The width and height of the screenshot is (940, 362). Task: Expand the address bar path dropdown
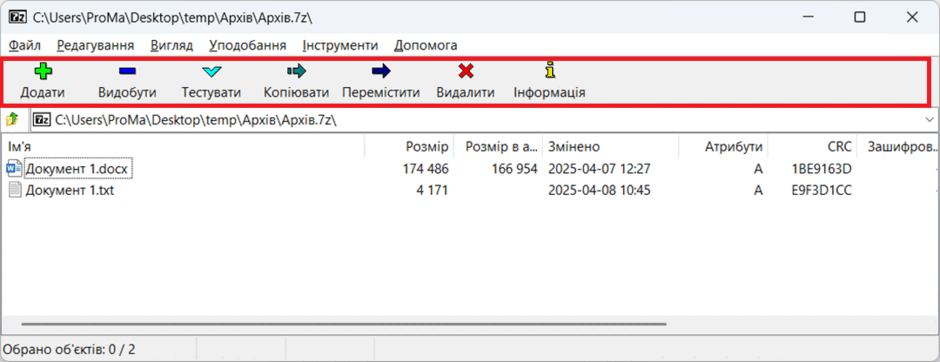pos(930,120)
